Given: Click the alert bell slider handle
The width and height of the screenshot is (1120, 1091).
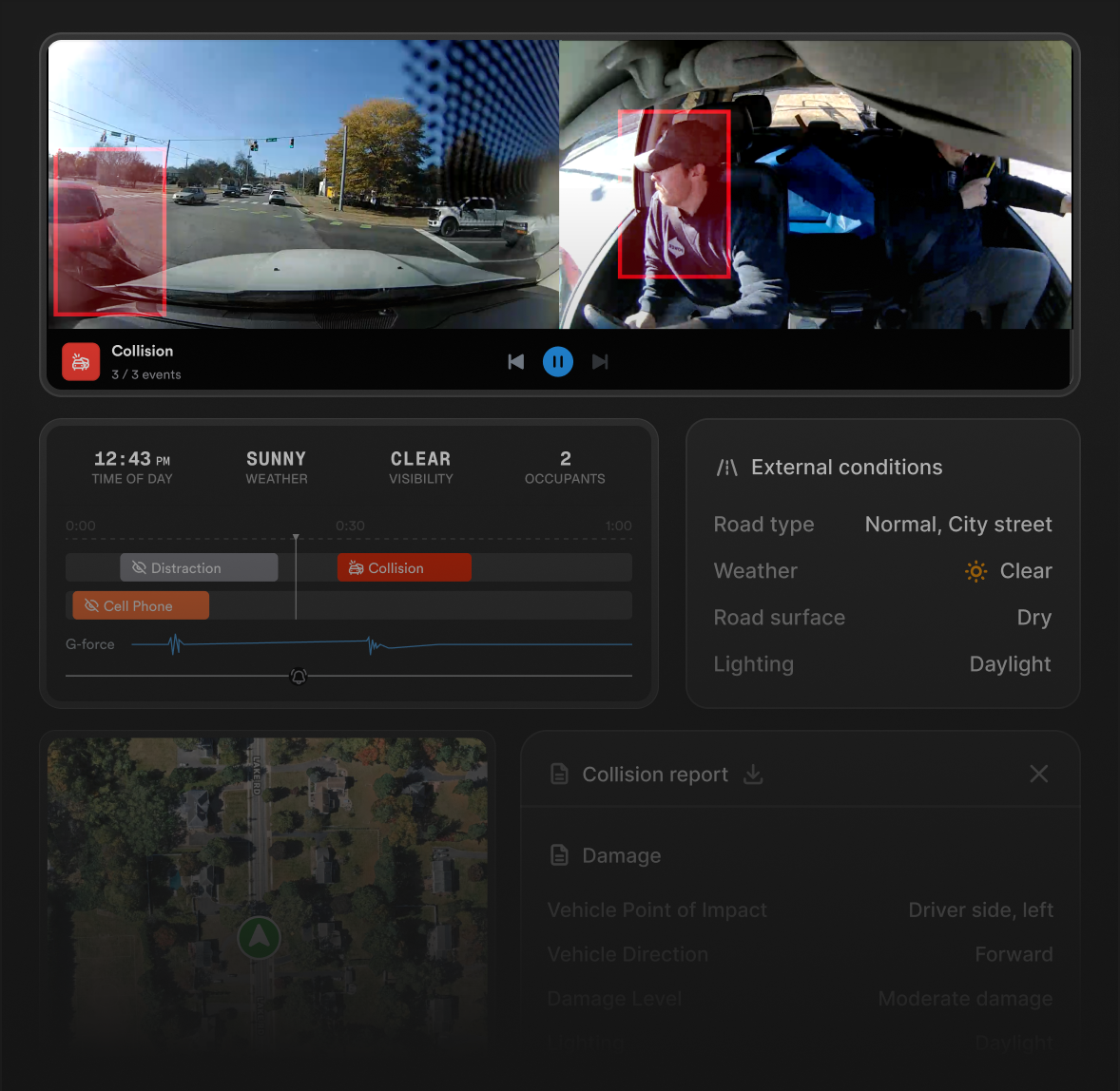Looking at the screenshot, I should (299, 676).
